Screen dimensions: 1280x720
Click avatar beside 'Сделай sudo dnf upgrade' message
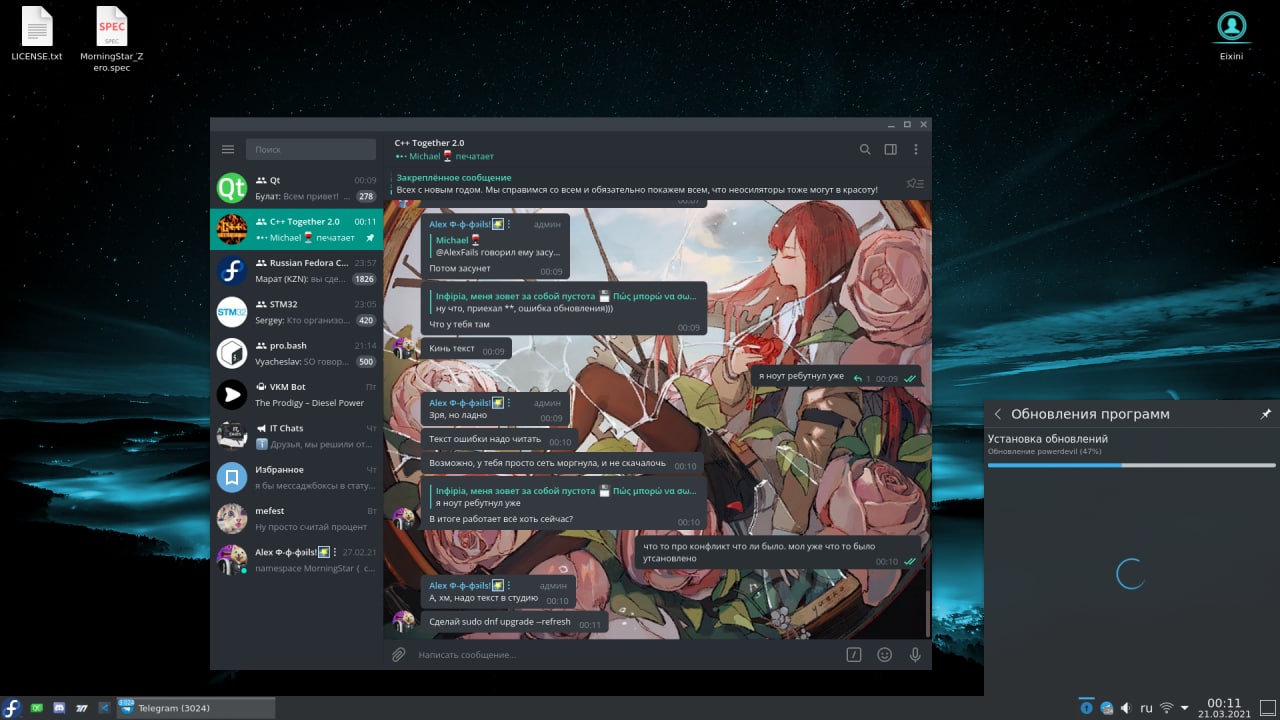403,621
